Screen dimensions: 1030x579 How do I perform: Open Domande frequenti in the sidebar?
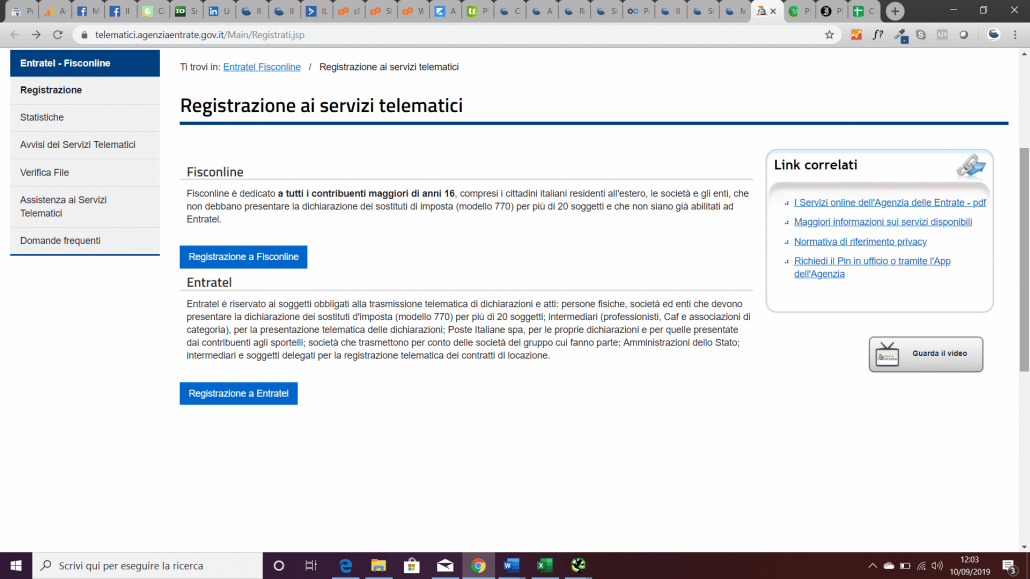85,241
